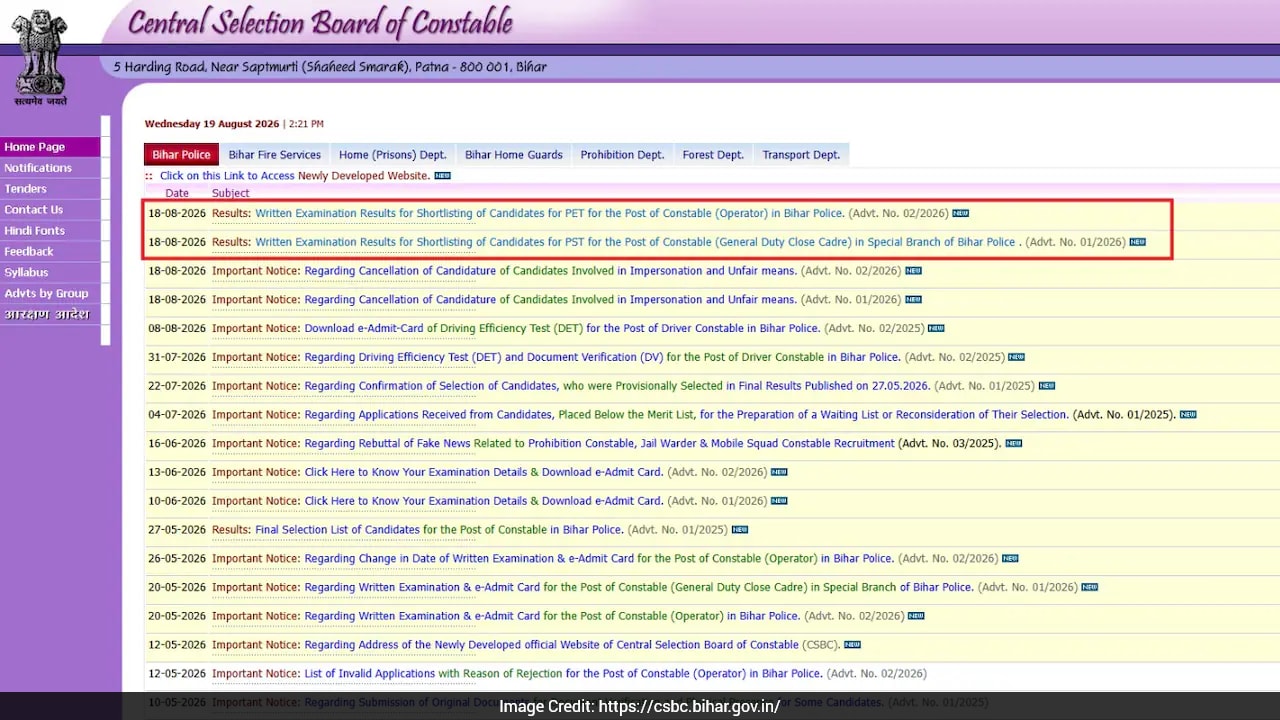The image size is (1280, 720).
Task: Click the 27-05-2026 date cell
Action: (x=177, y=530)
